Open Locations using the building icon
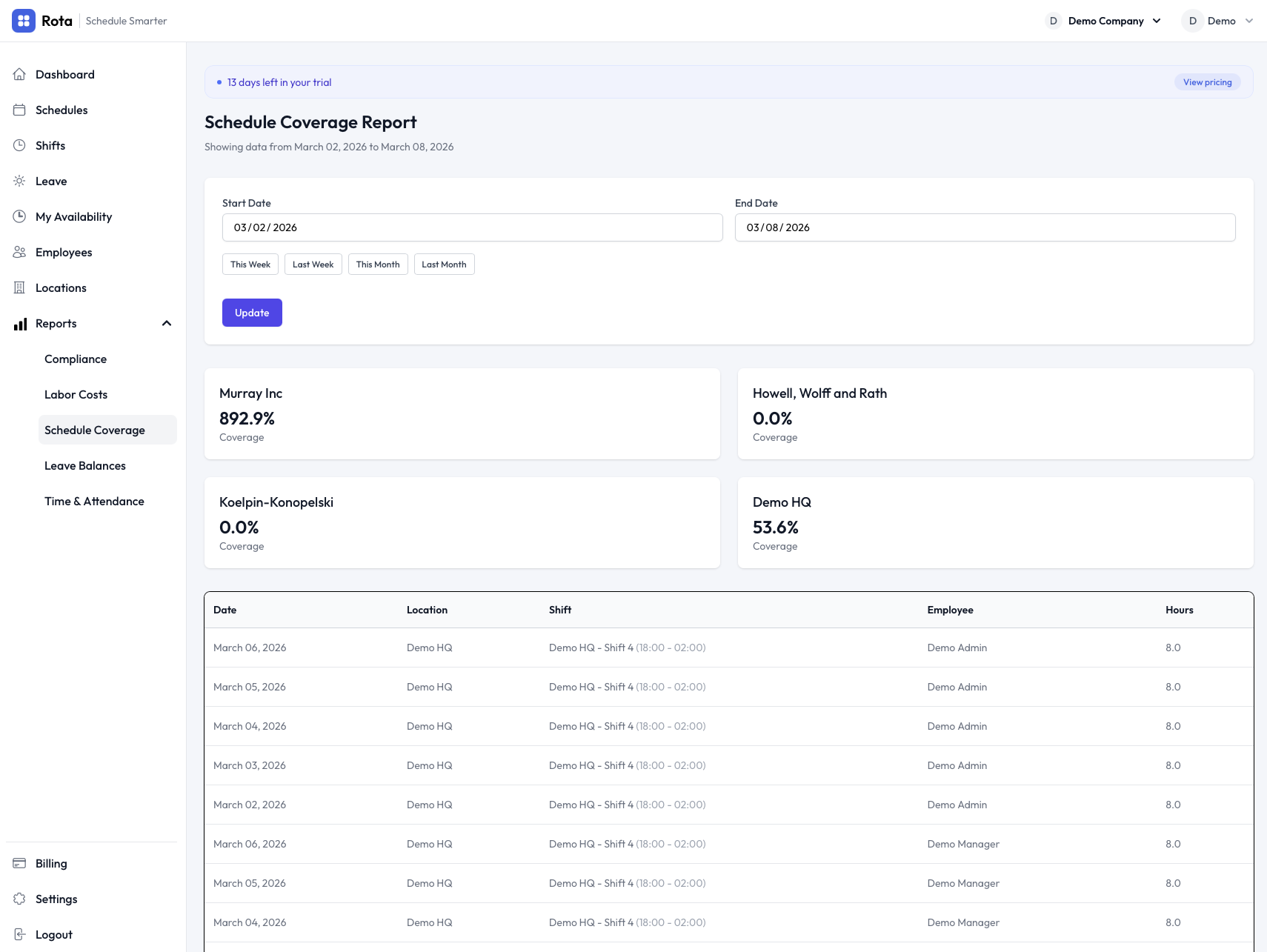Viewport: 1267px width, 952px height. click(x=20, y=287)
